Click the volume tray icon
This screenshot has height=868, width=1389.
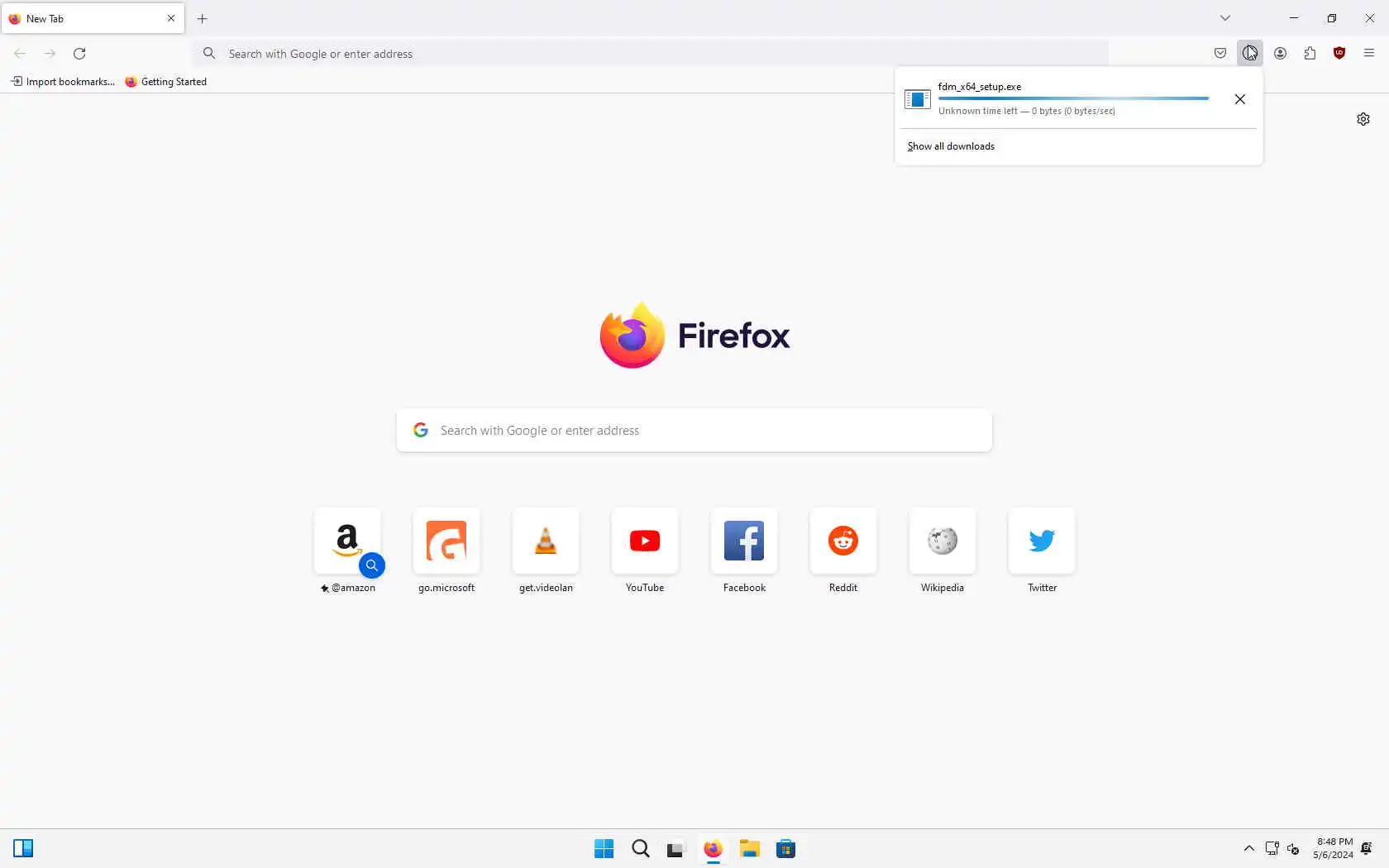[1294, 849]
